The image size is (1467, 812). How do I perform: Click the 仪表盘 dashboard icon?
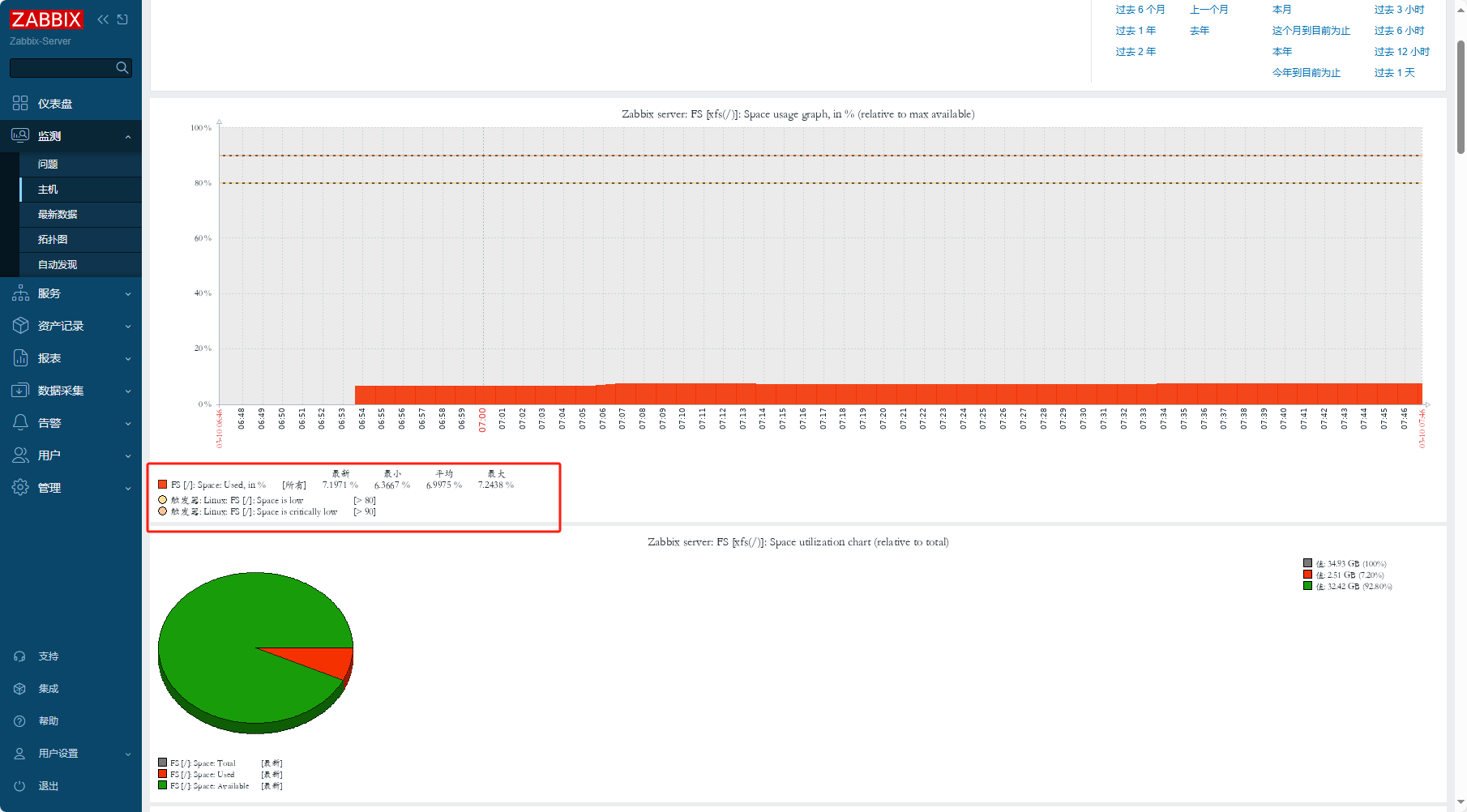click(x=20, y=104)
